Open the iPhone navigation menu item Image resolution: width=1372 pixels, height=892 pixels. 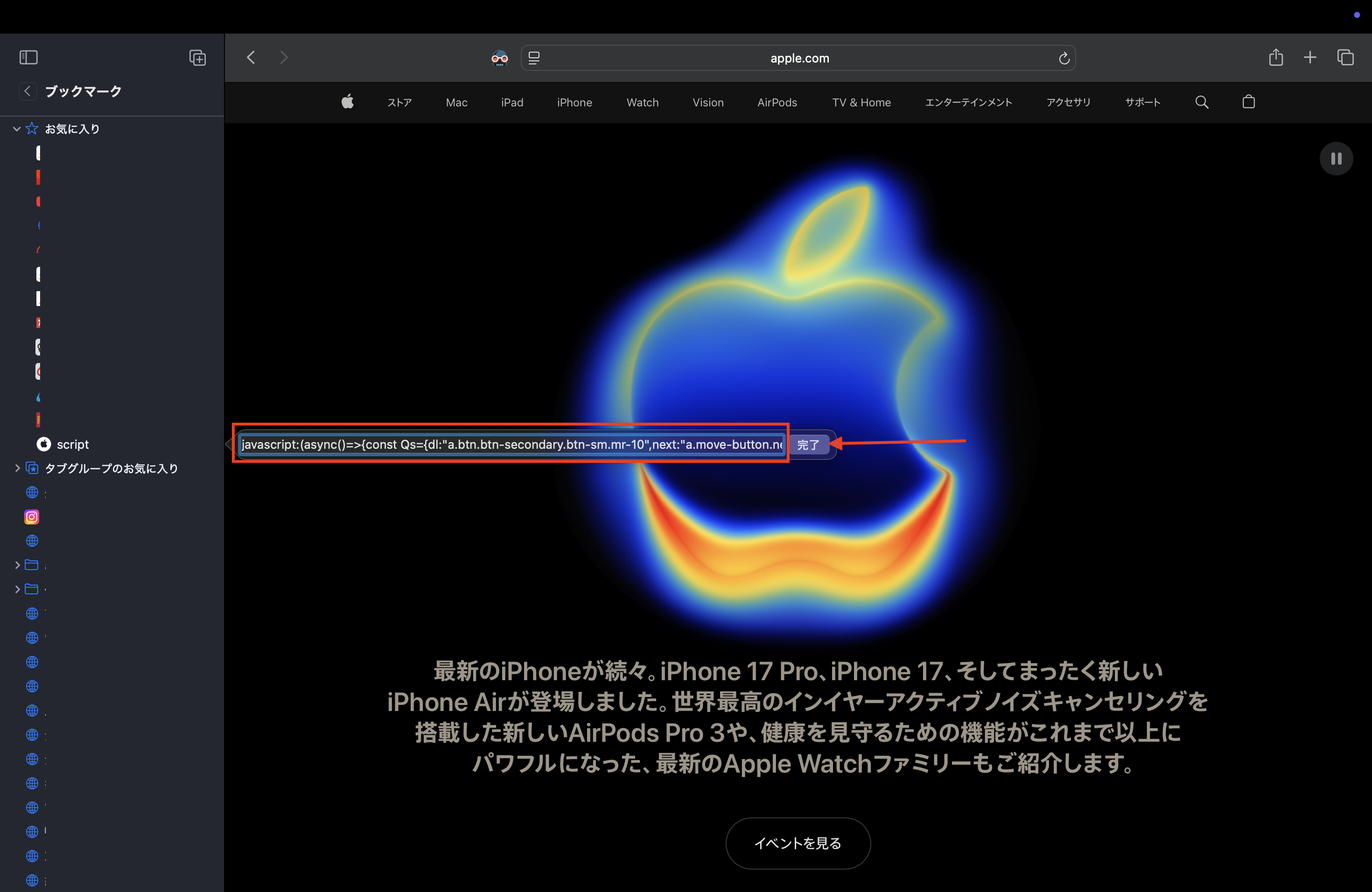pos(574,103)
